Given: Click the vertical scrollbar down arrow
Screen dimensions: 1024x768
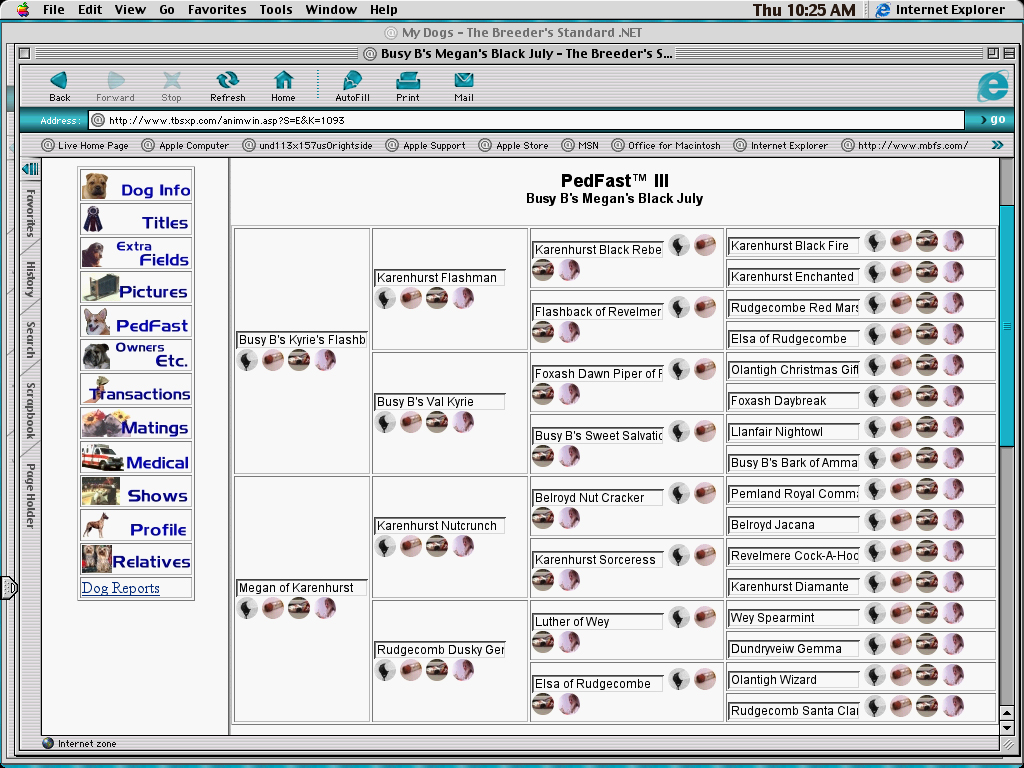Looking at the screenshot, I should pos(1007,728).
